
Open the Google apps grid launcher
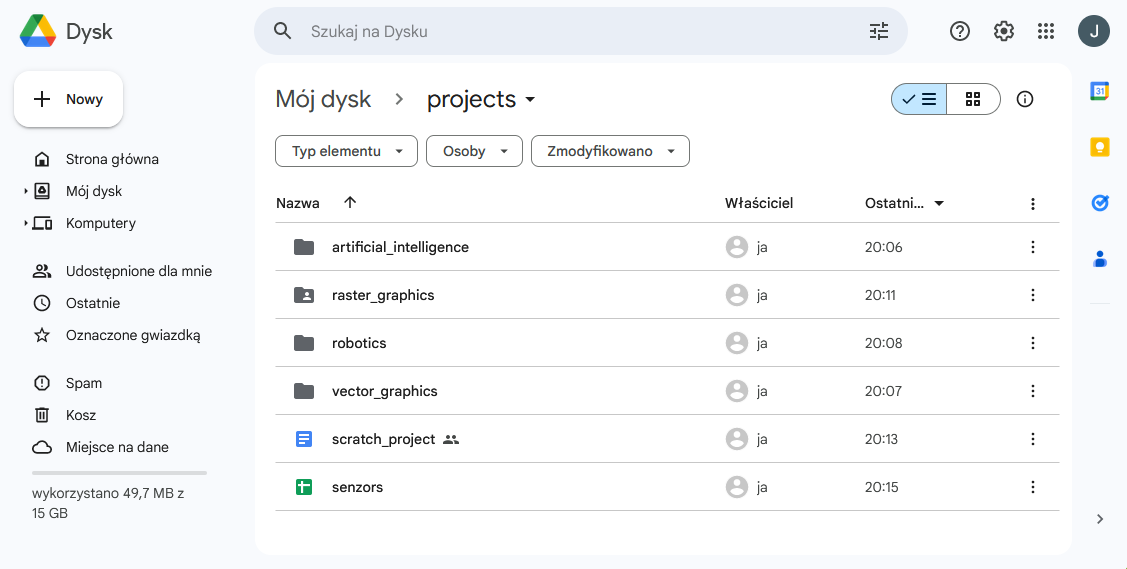[1046, 31]
